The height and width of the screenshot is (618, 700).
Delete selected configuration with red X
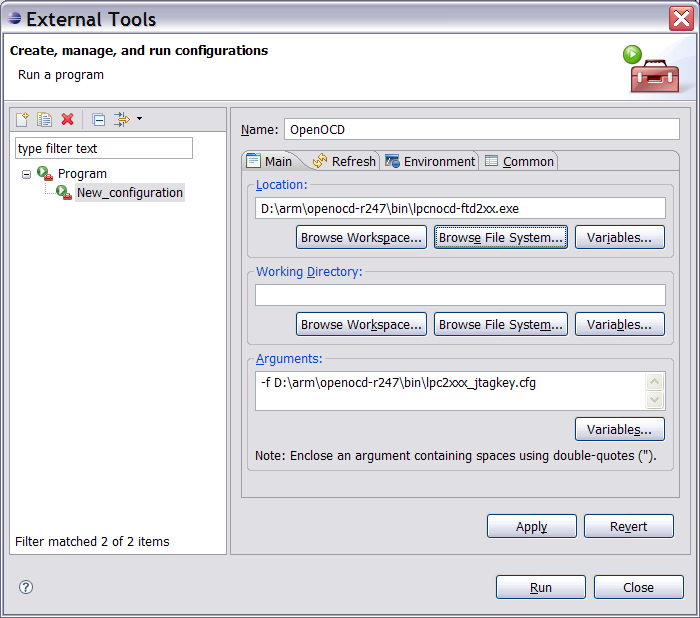tap(67, 119)
